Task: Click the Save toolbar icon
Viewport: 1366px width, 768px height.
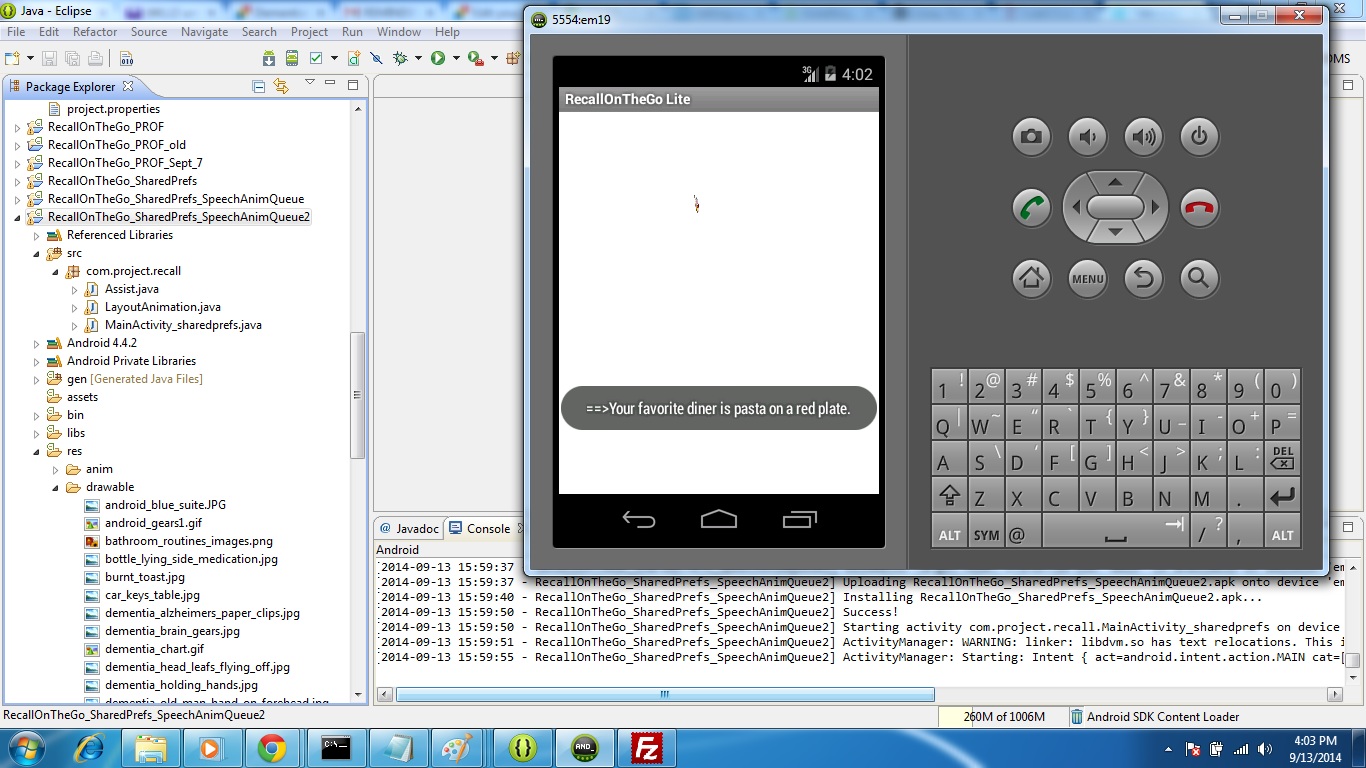Action: tap(50, 58)
